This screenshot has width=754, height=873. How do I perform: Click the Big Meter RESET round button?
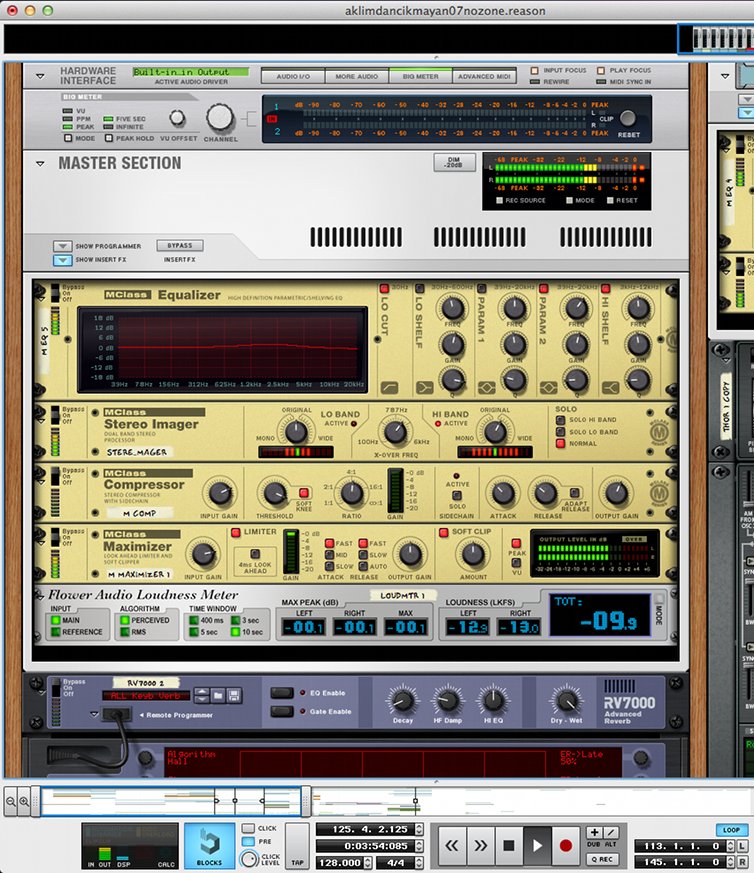628,118
